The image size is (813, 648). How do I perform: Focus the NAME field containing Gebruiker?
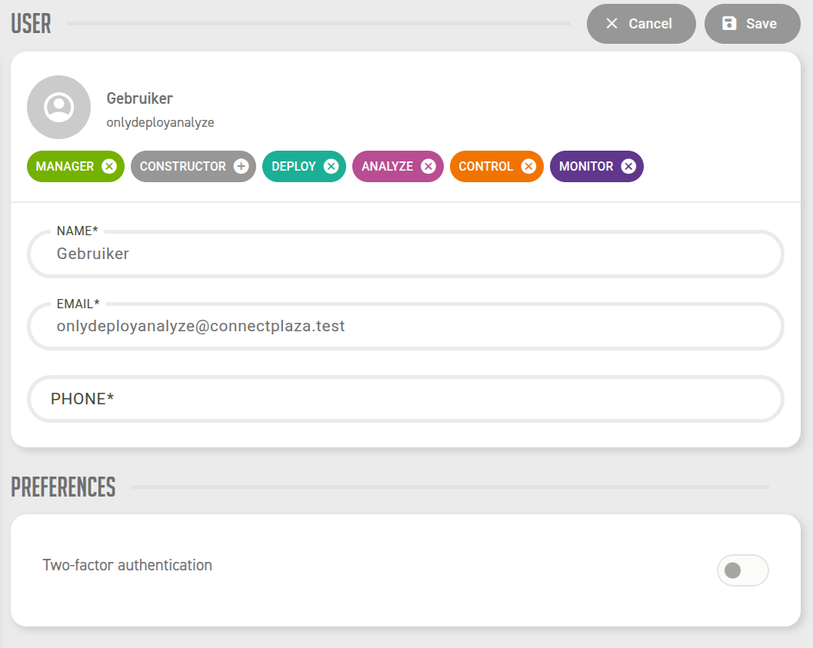[405, 254]
